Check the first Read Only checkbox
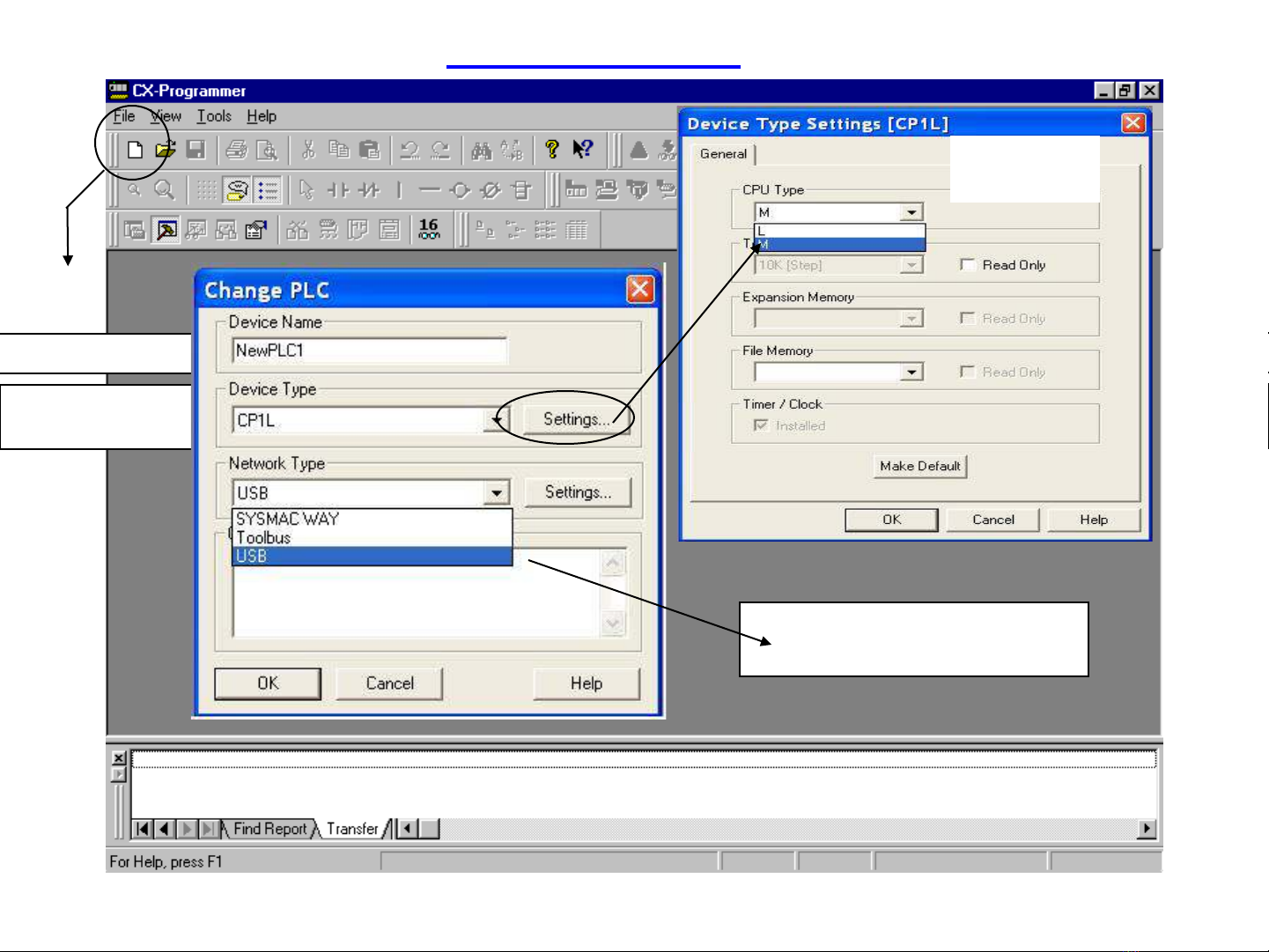1269x952 pixels. (968, 264)
